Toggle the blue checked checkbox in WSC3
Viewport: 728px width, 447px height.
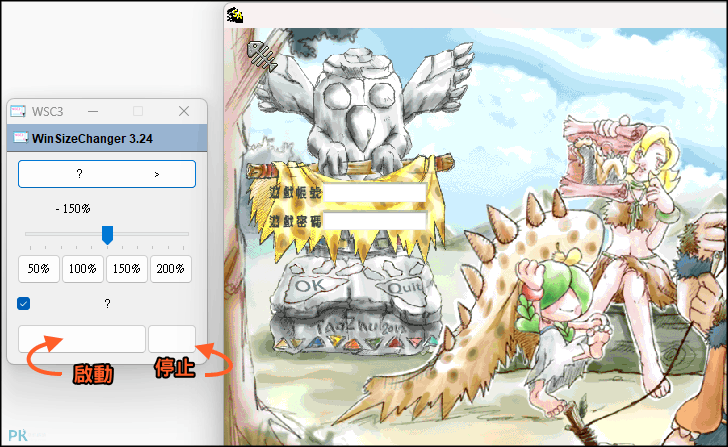(x=23, y=304)
